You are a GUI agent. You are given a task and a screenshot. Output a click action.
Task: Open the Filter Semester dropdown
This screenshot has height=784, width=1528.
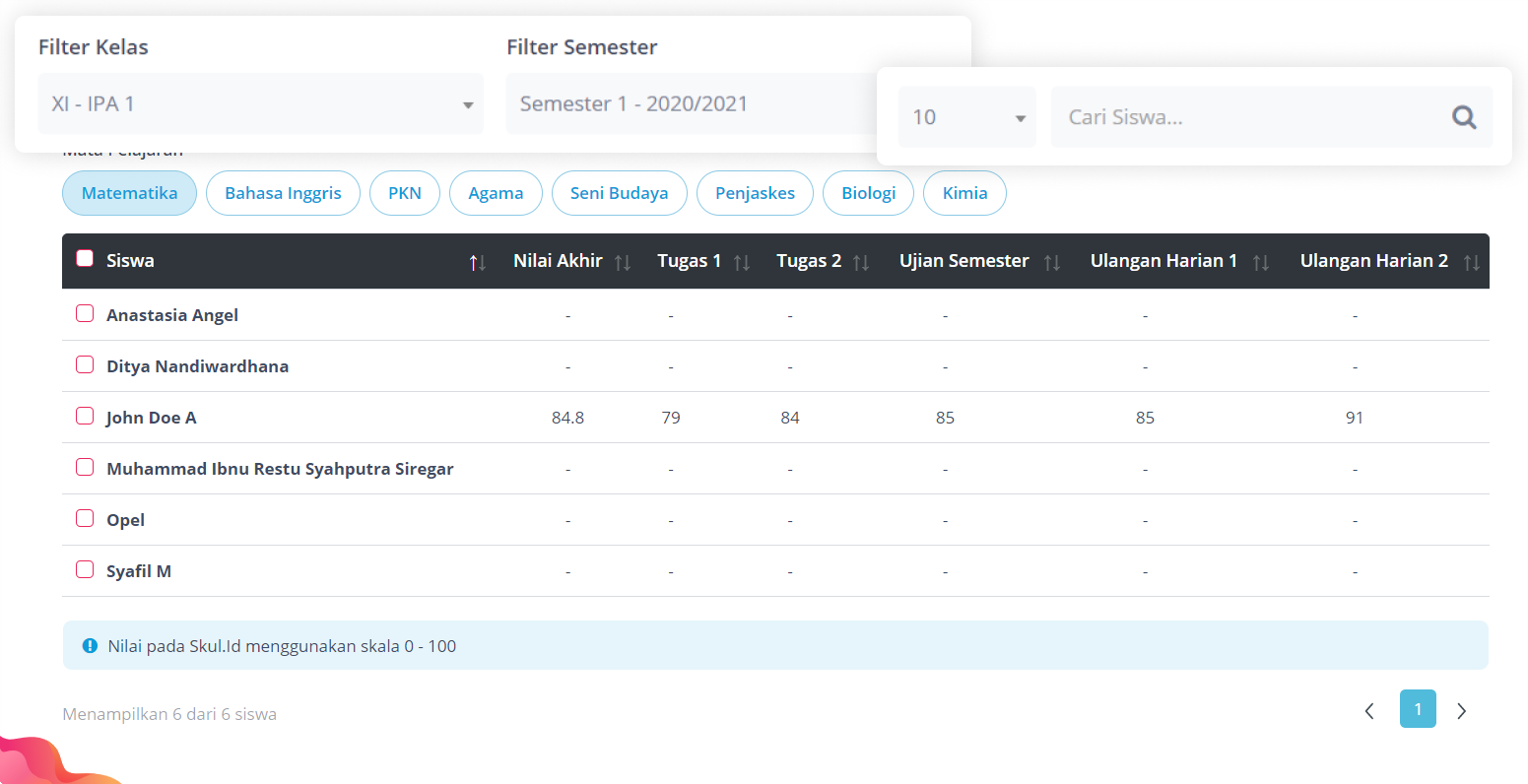[x=690, y=103]
